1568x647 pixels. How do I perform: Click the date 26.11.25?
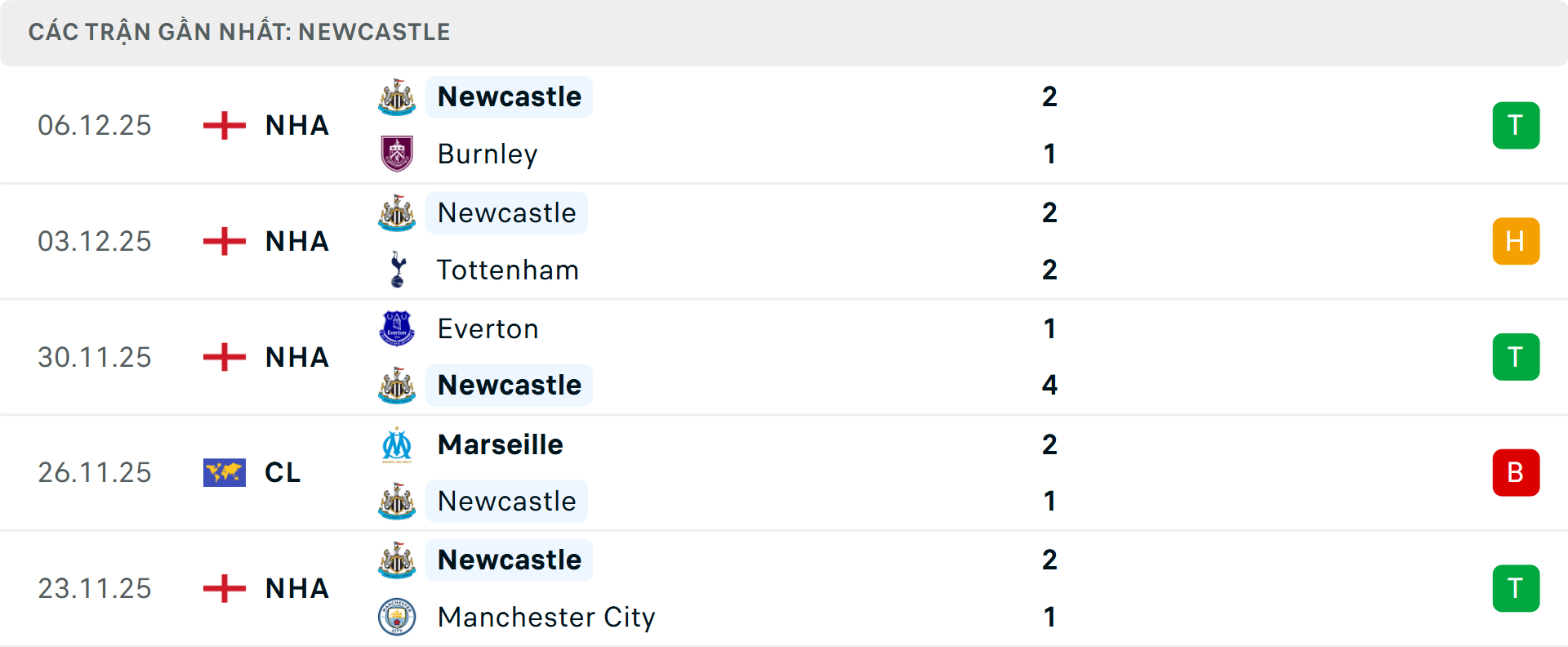[95, 472]
